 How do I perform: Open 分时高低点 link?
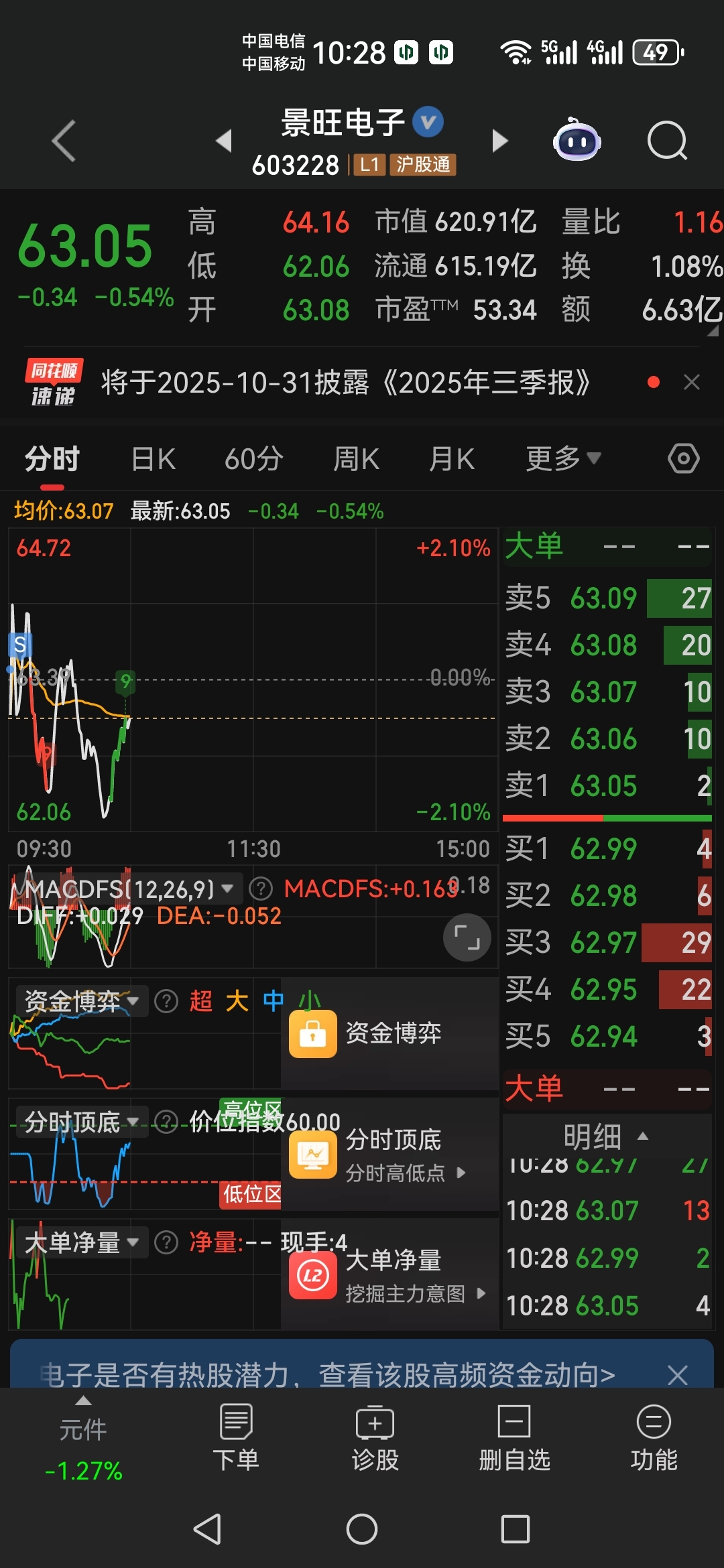405,1173
